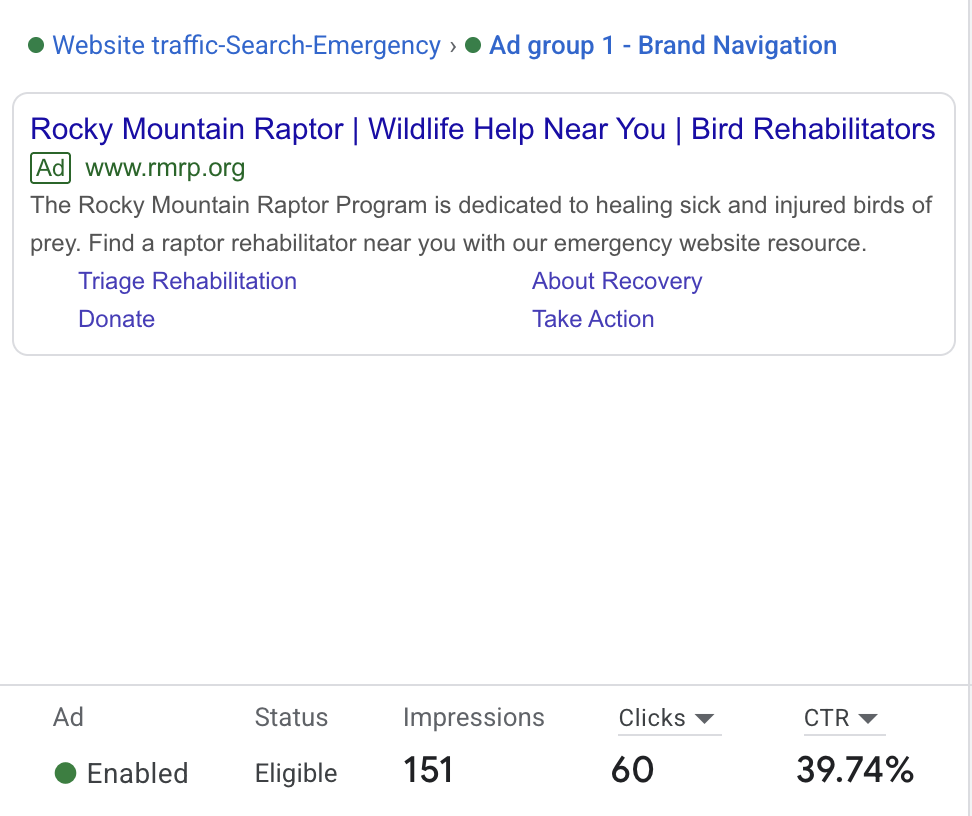This screenshot has height=816, width=972.
Task: Click the Donate sitelink
Action: (x=116, y=319)
